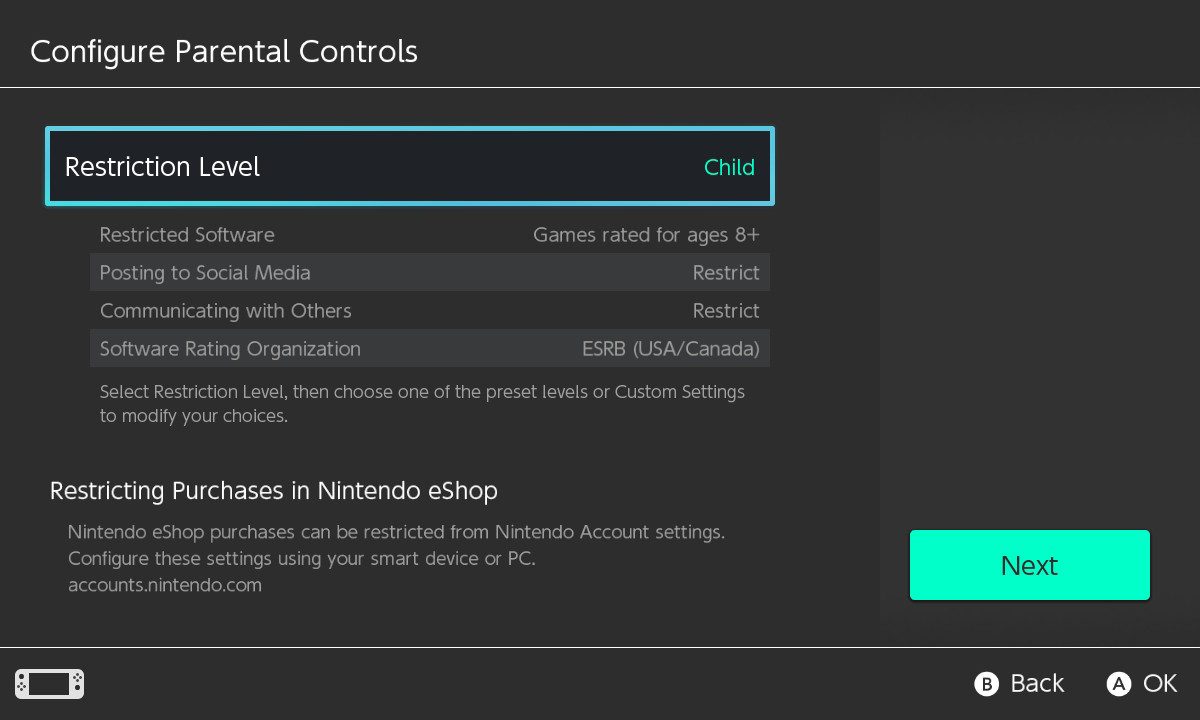Select the Restricted Software row label

pyautogui.click(x=187, y=235)
